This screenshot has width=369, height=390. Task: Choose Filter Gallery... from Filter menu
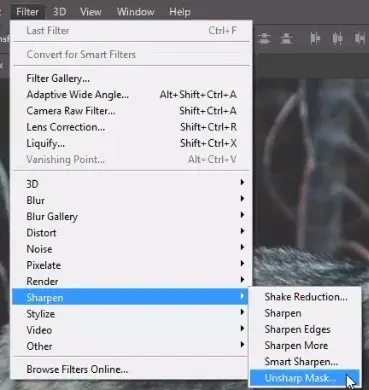[131, 79]
